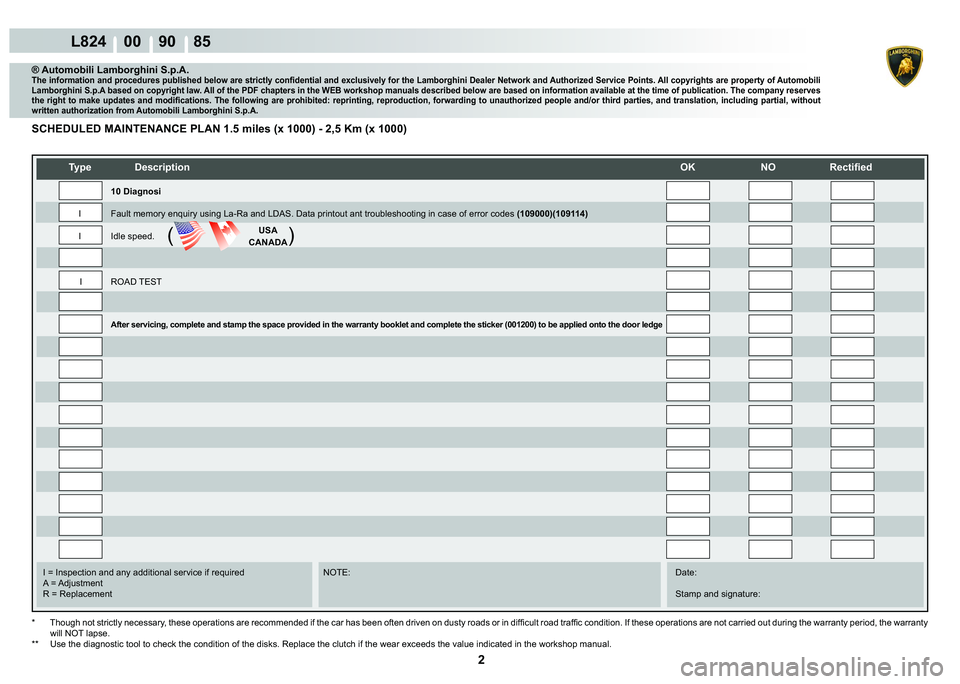Click the 10 Diagnosi heading
The image size is (960, 684).
tap(135, 192)
